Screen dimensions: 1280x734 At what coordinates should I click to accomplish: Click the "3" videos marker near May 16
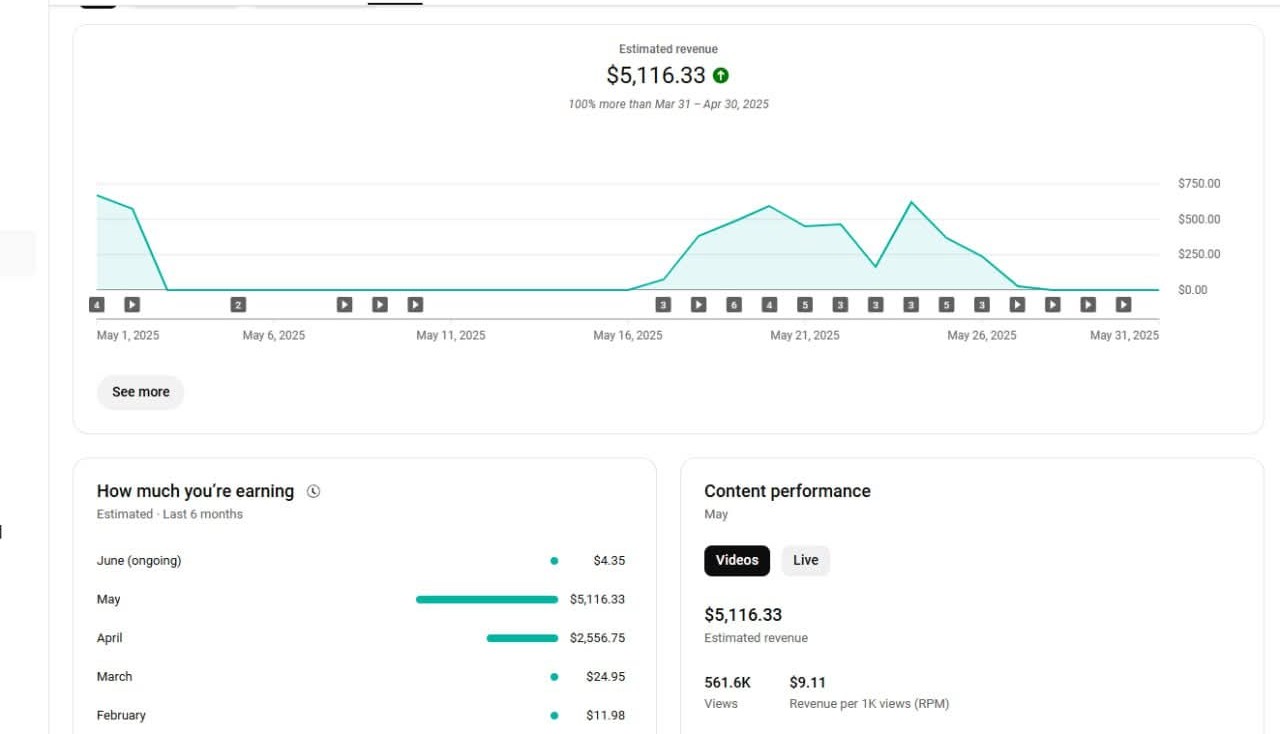pyautogui.click(x=662, y=304)
